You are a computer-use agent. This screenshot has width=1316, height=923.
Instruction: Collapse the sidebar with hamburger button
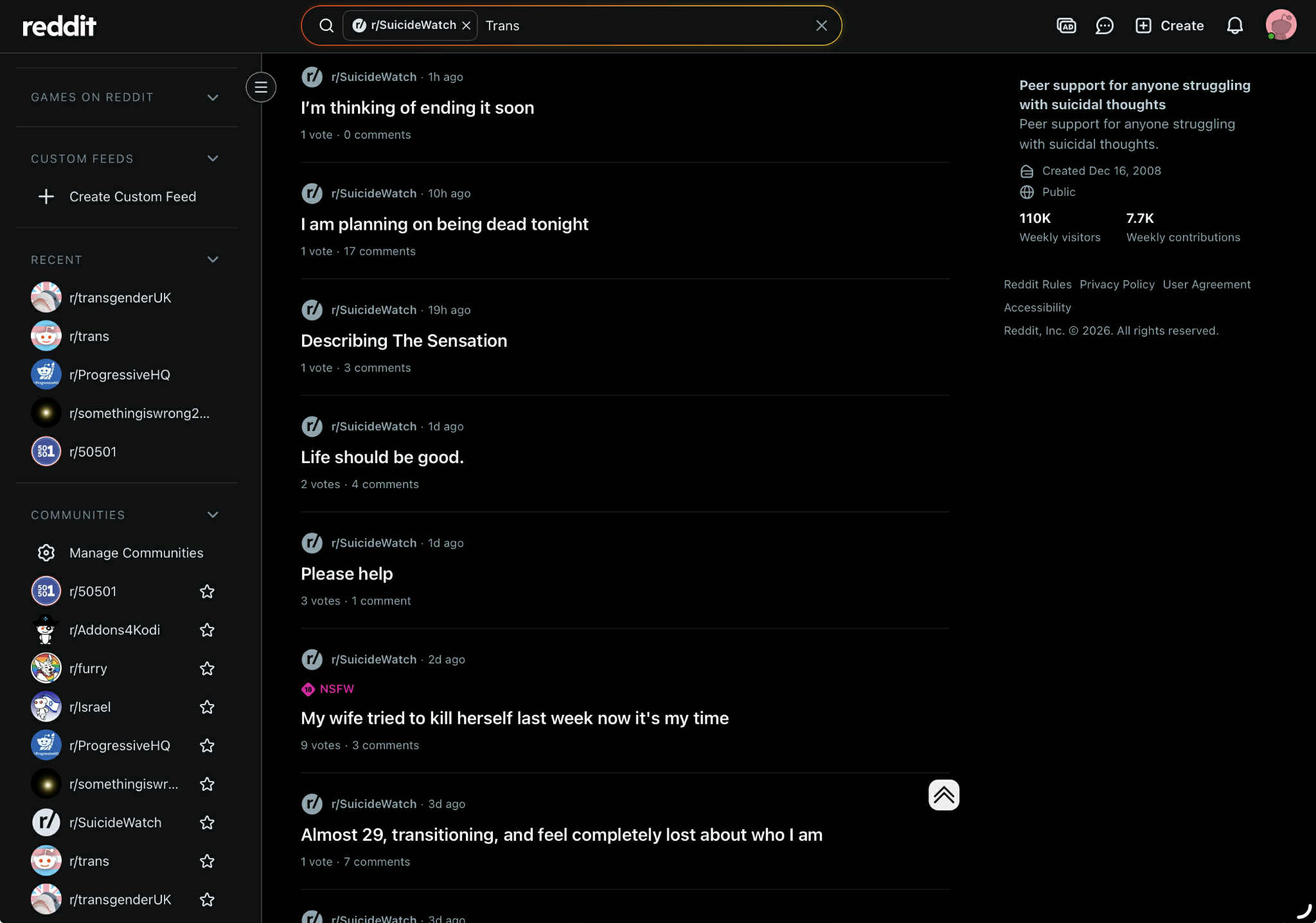tap(261, 87)
